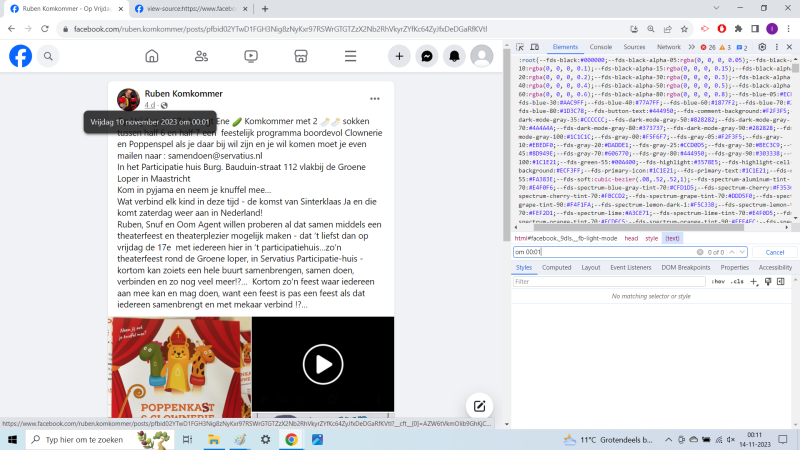Select the 'style' breadcrumb
The width and height of the screenshot is (800, 450).
[x=652, y=238]
